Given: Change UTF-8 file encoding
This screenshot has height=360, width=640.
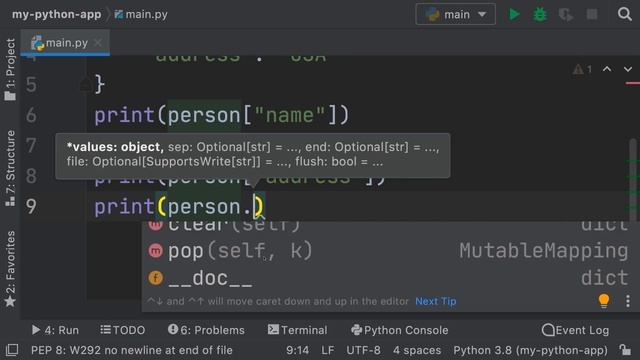Looking at the screenshot, I should pyautogui.click(x=363, y=350).
